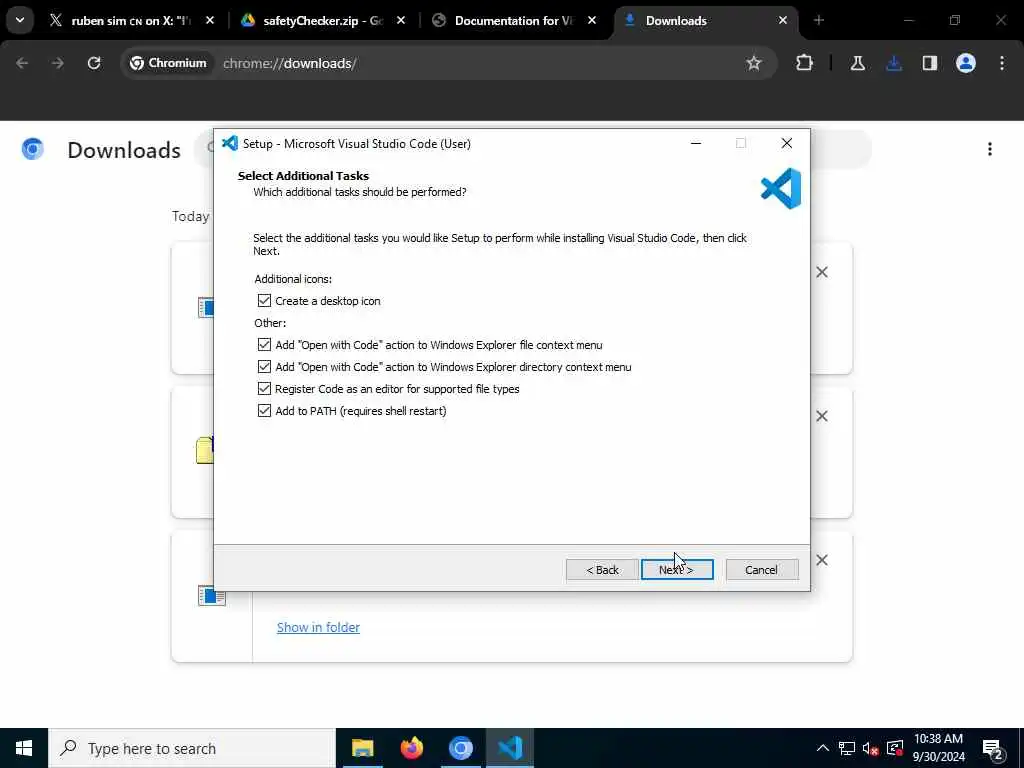Toggle "Open with Code" file context menu checkbox
Image resolution: width=1024 pixels, height=768 pixels.
tap(264, 344)
